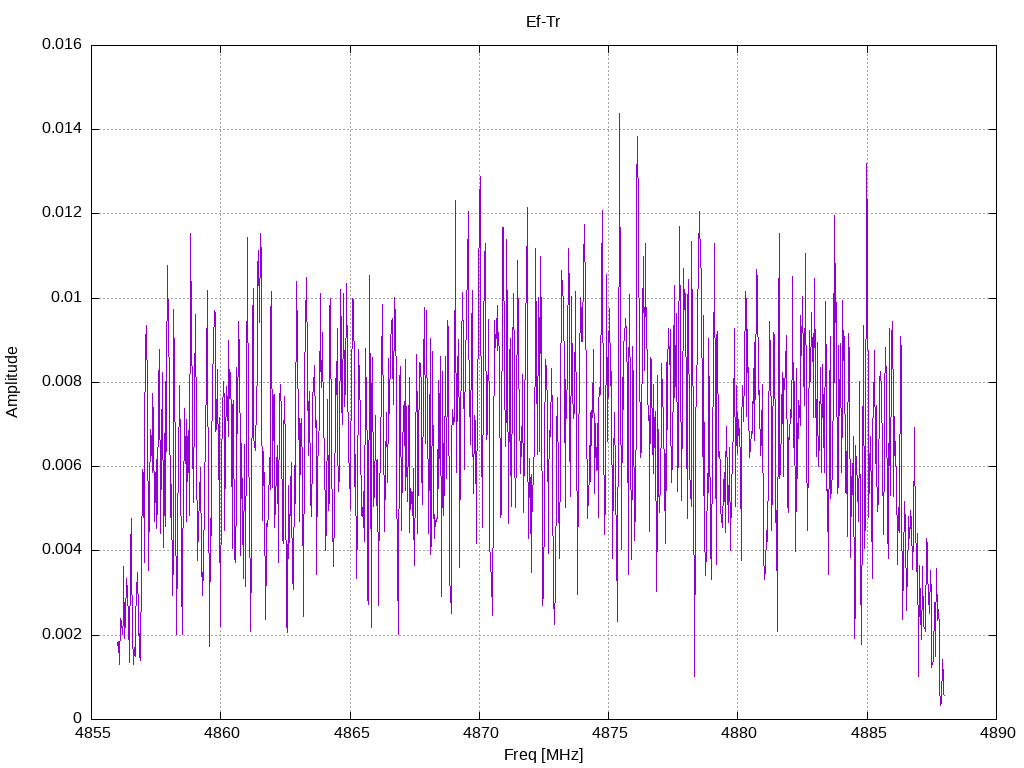1024x768 pixels.
Task: Click the y-axis tick label 0.002
Action: (x=62, y=635)
